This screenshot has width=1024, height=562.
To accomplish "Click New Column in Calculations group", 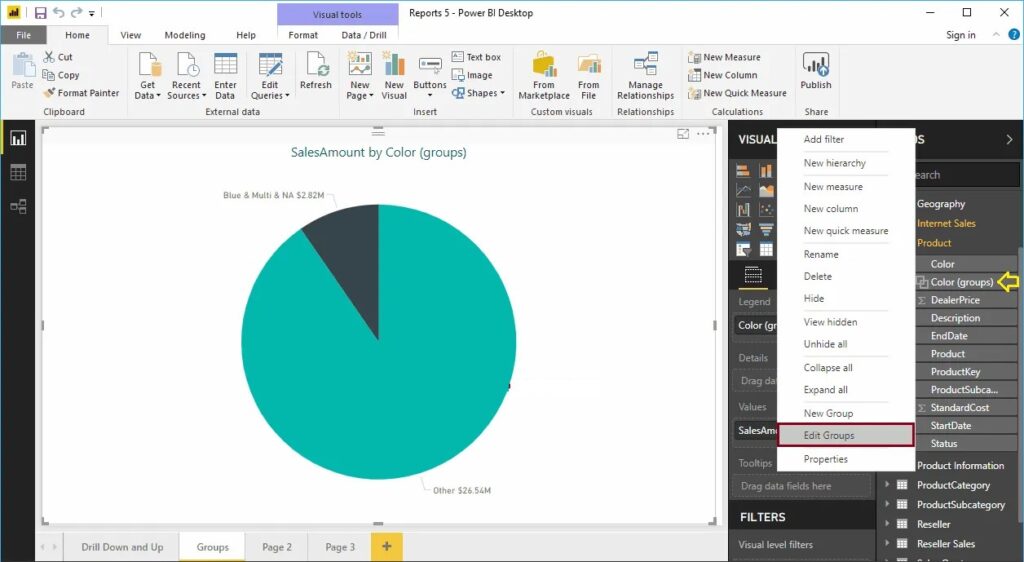I will coord(723,75).
